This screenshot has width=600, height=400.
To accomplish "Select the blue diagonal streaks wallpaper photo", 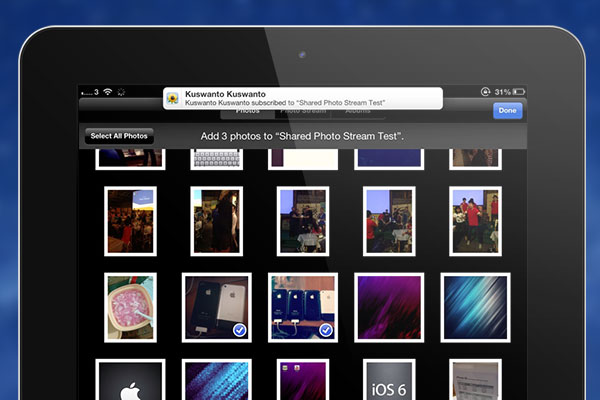I will [x=475, y=308].
